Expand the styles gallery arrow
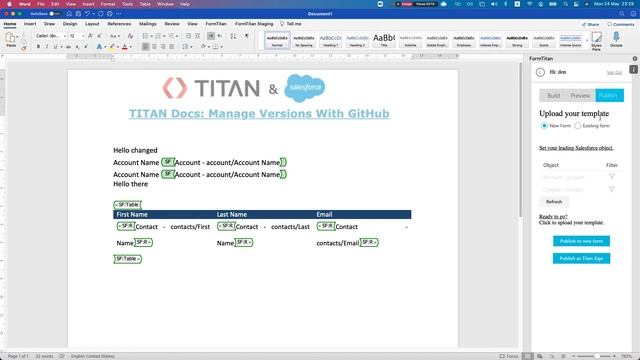The width and height of the screenshot is (640, 360). 587,40
